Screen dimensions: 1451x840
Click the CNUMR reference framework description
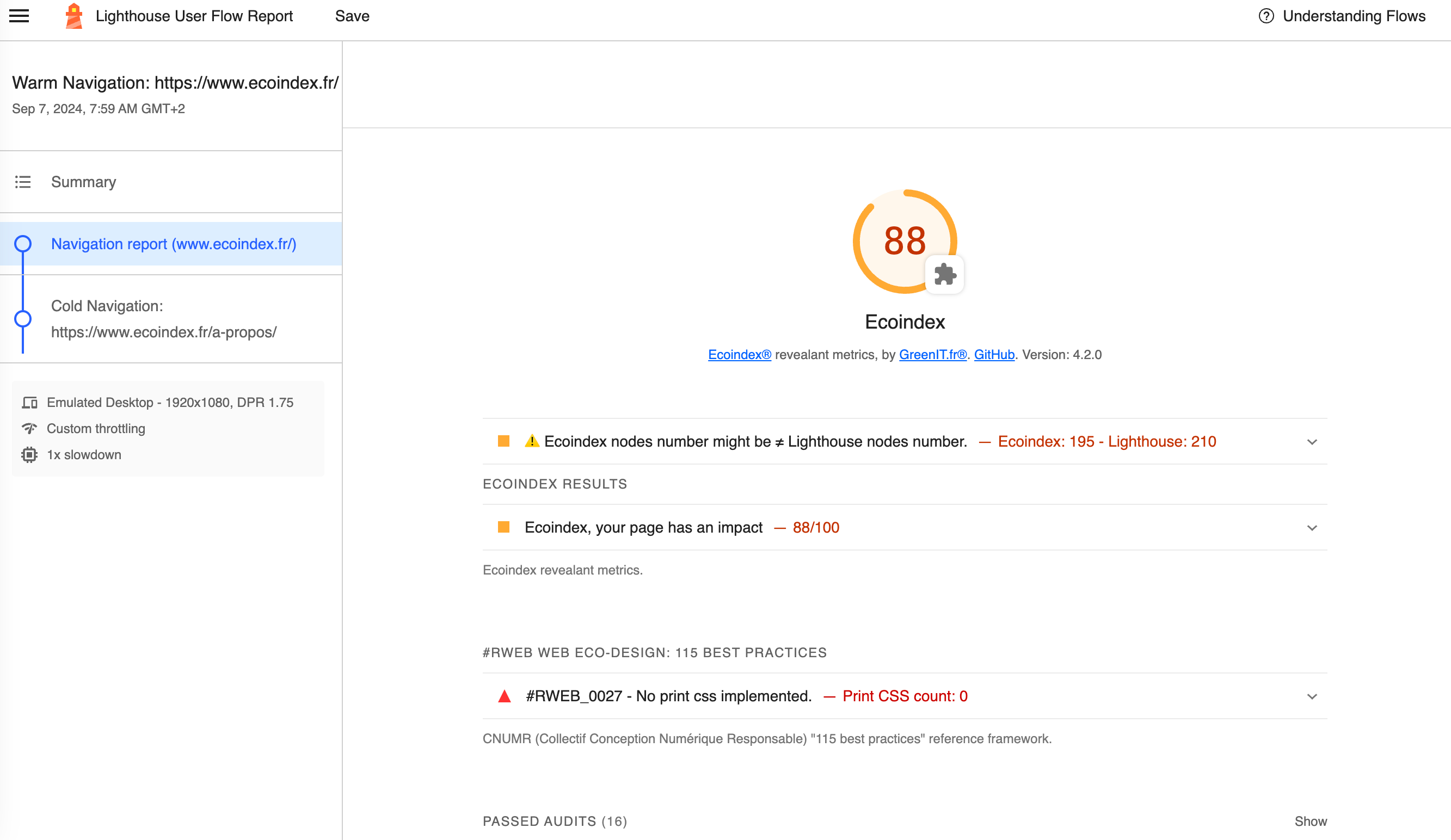point(767,739)
